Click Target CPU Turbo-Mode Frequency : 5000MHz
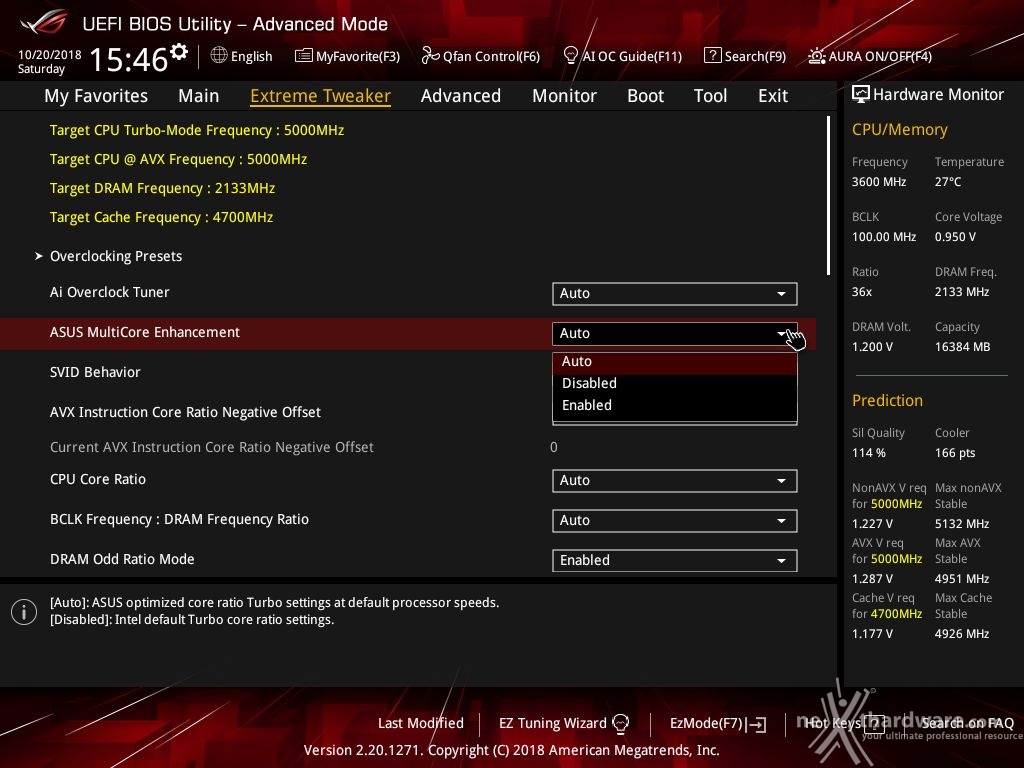The width and height of the screenshot is (1024, 768). tap(197, 131)
